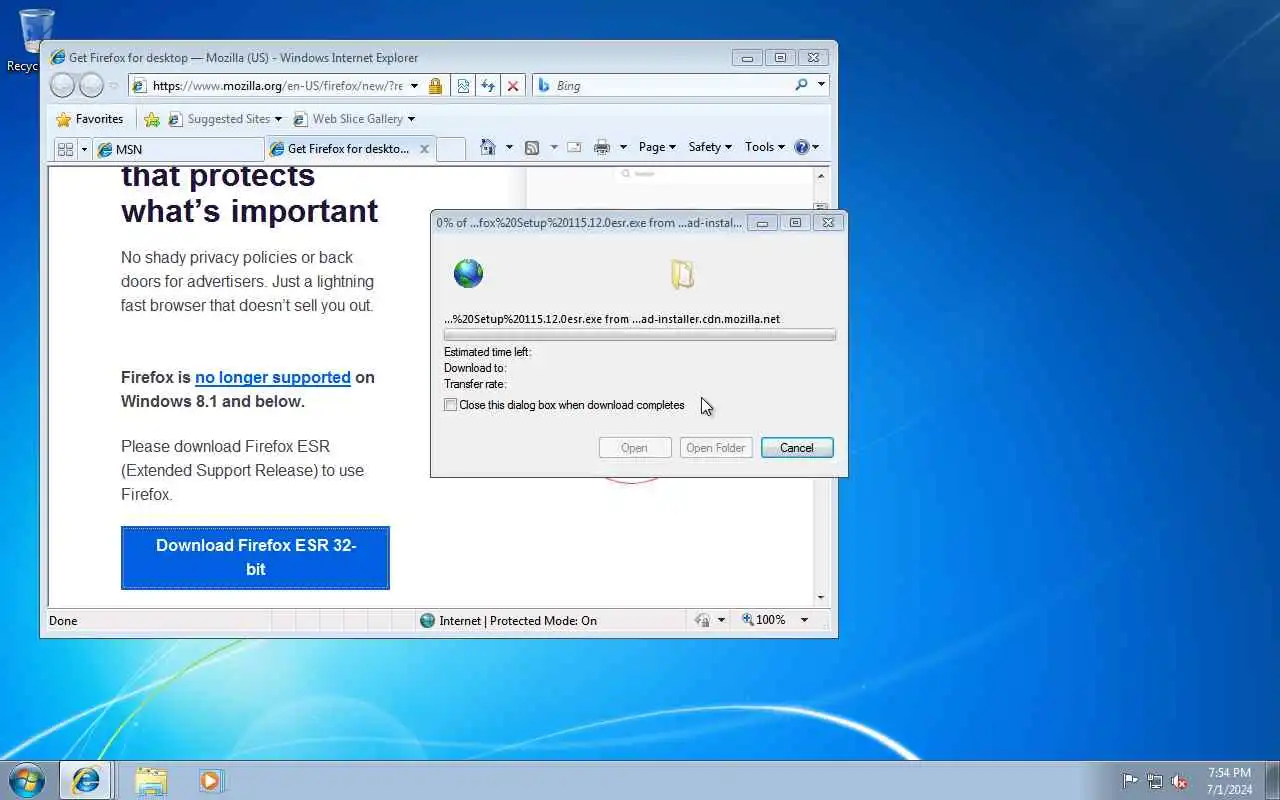This screenshot has height=800, width=1280.
Task: Click 'Internet | Protected Mode: On' status text
Action: tap(518, 620)
